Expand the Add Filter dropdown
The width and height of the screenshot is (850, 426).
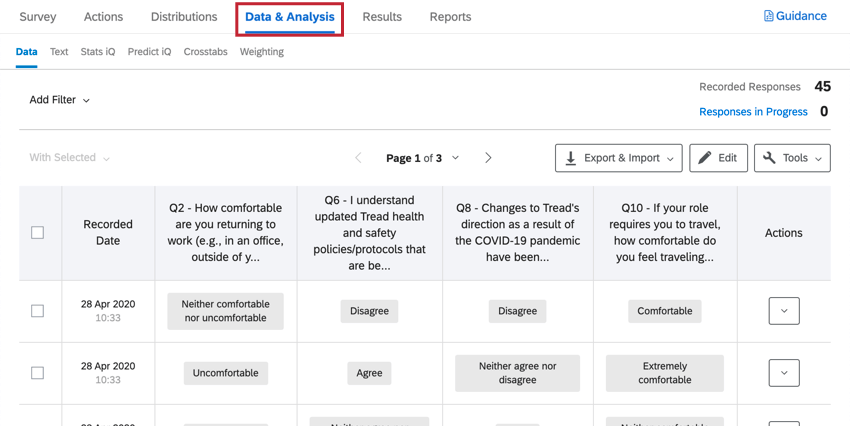[60, 100]
